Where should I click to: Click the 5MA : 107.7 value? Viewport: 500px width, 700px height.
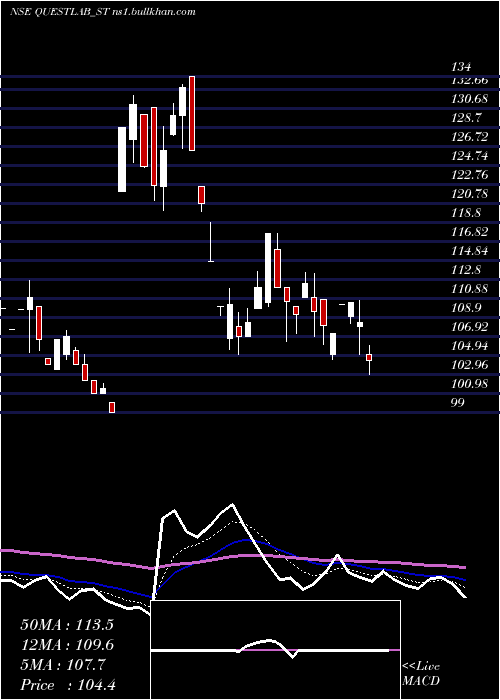62,665
